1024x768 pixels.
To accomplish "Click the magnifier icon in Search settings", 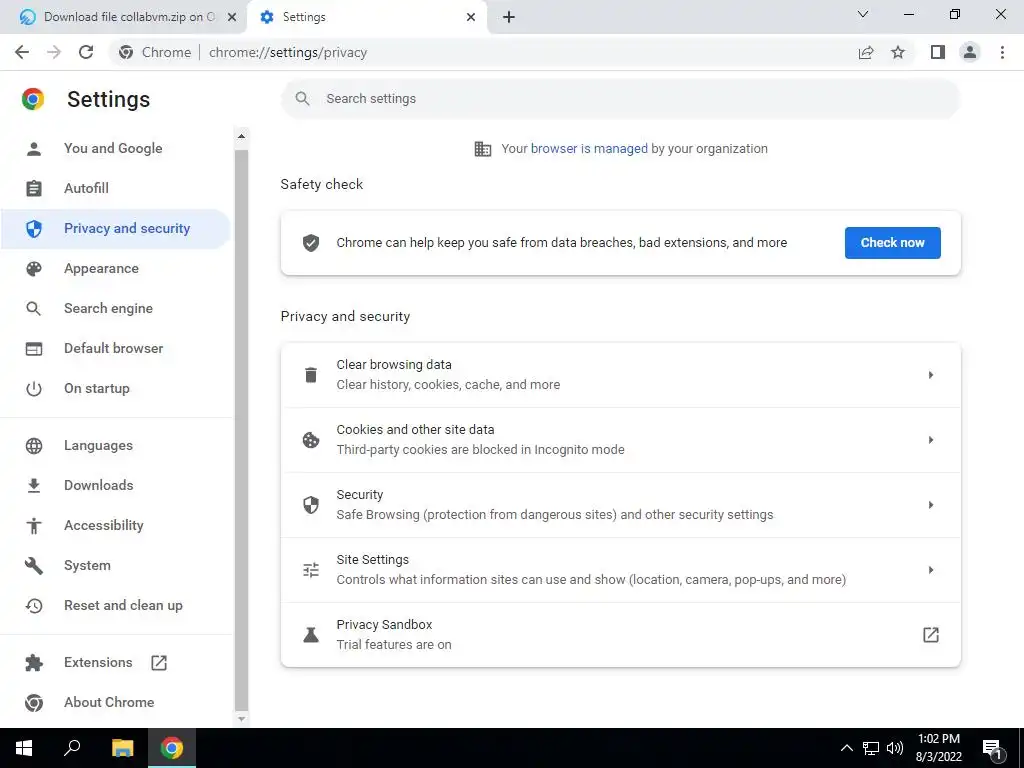I will point(302,99).
